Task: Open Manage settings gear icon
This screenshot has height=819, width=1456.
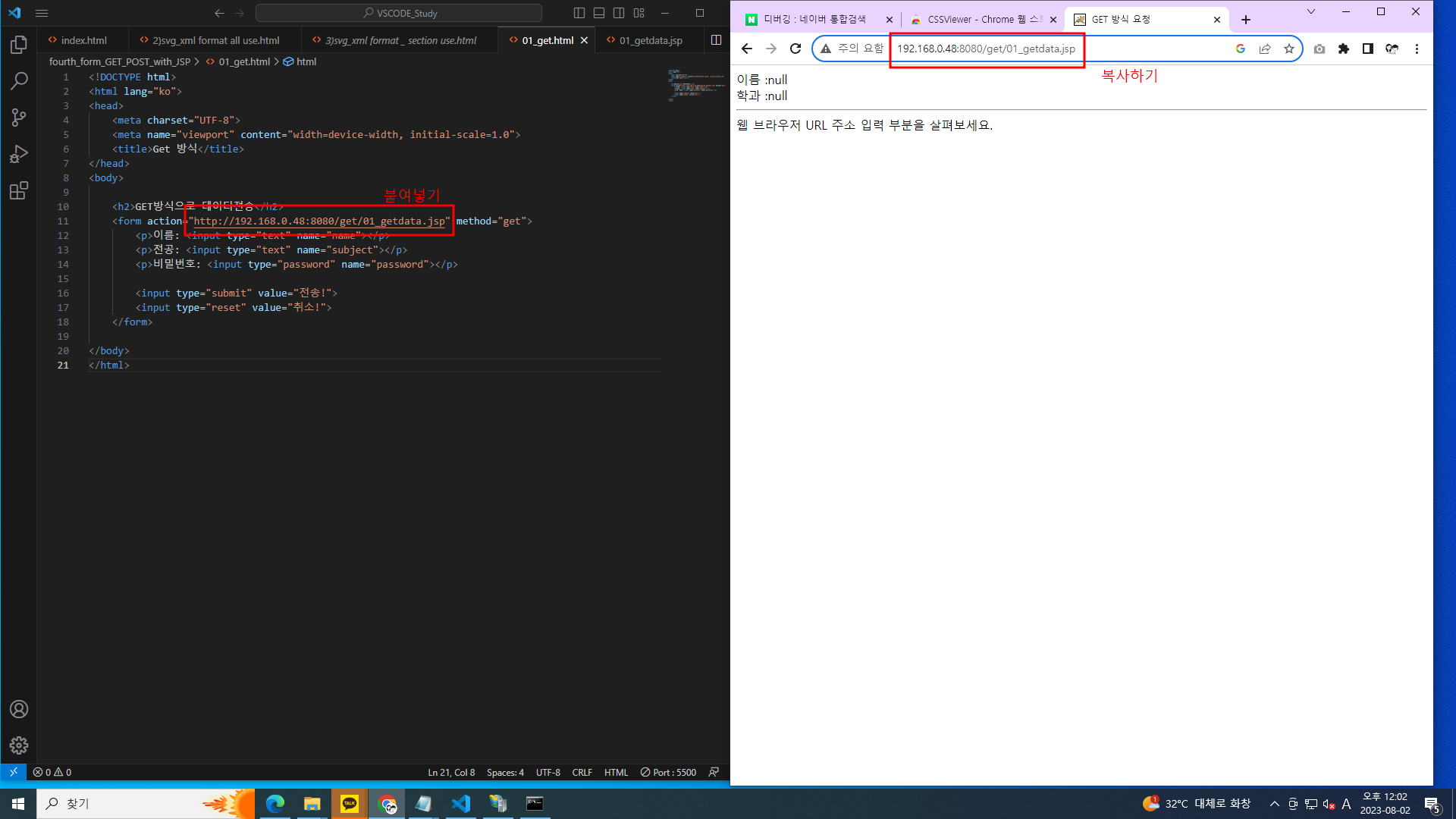Action: tap(19, 745)
